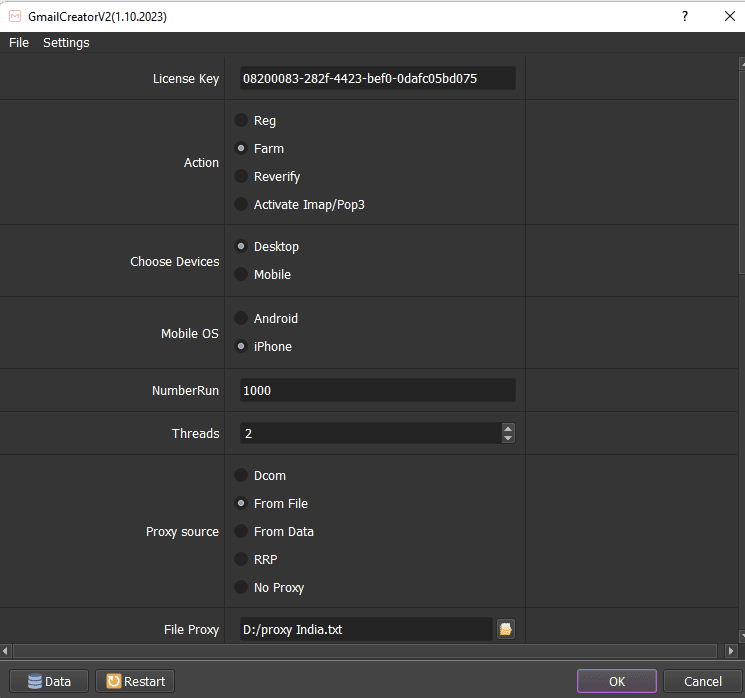
Task: Select the Farm action radio button
Action: (x=241, y=148)
